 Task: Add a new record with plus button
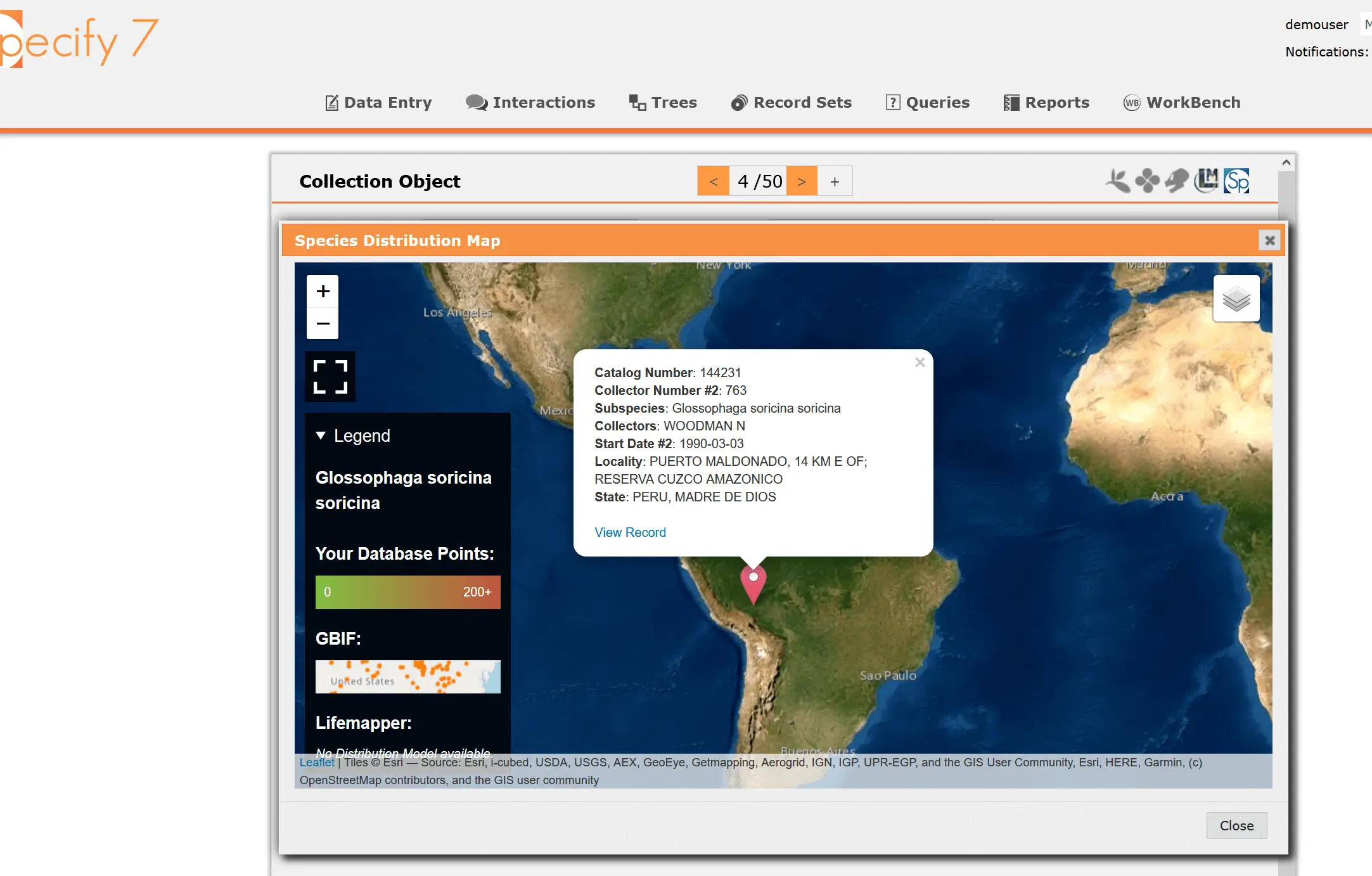click(835, 181)
